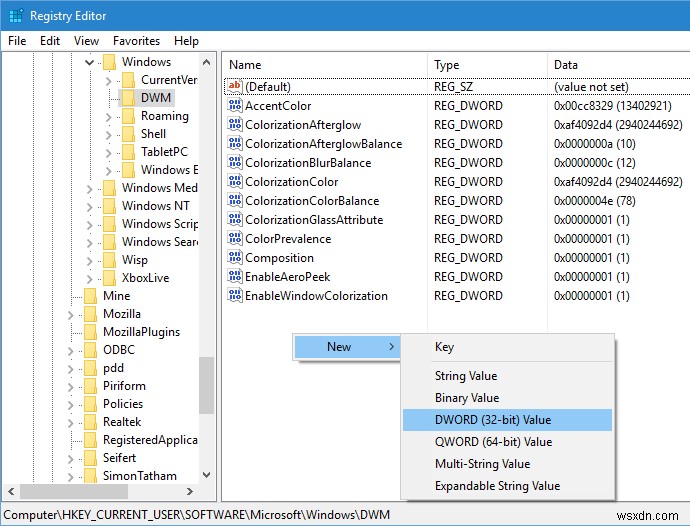Click the Type column header

pyautogui.click(x=488, y=65)
